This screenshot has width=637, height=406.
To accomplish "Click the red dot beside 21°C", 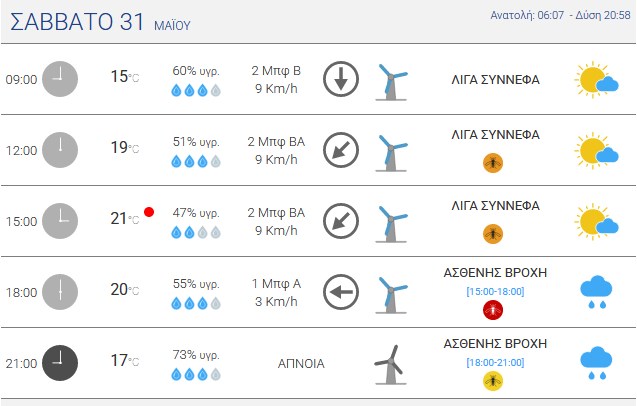I will pos(149,212).
